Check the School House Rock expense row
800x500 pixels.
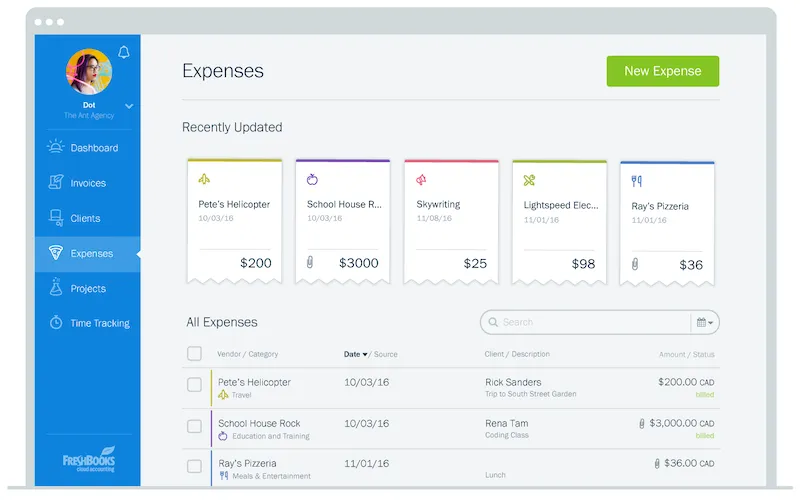click(194, 426)
